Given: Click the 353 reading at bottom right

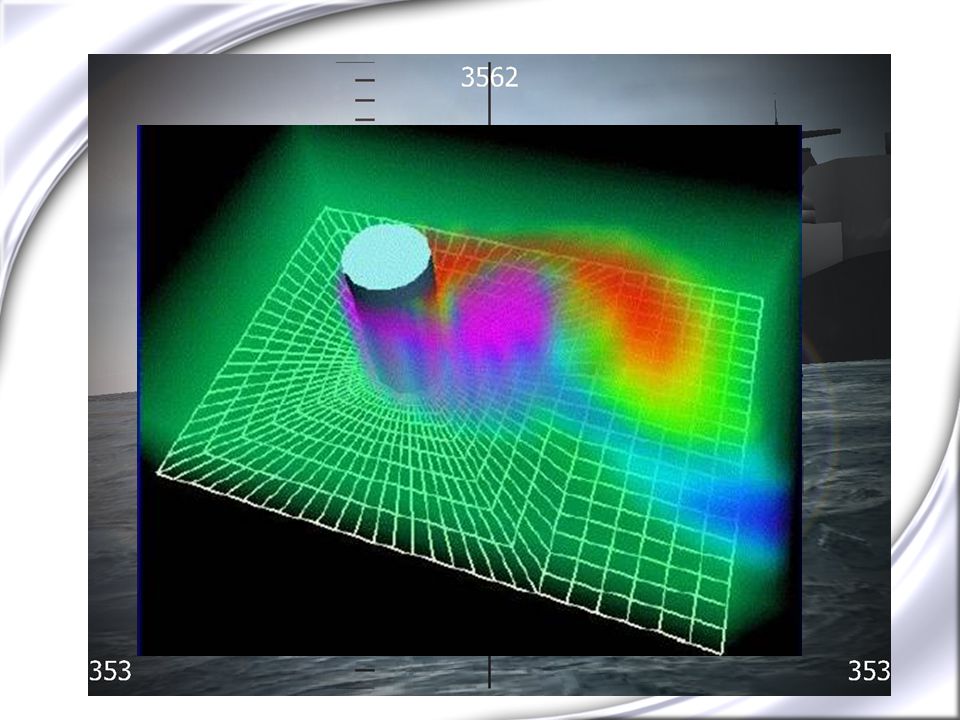Looking at the screenshot, I should pos(869,671).
